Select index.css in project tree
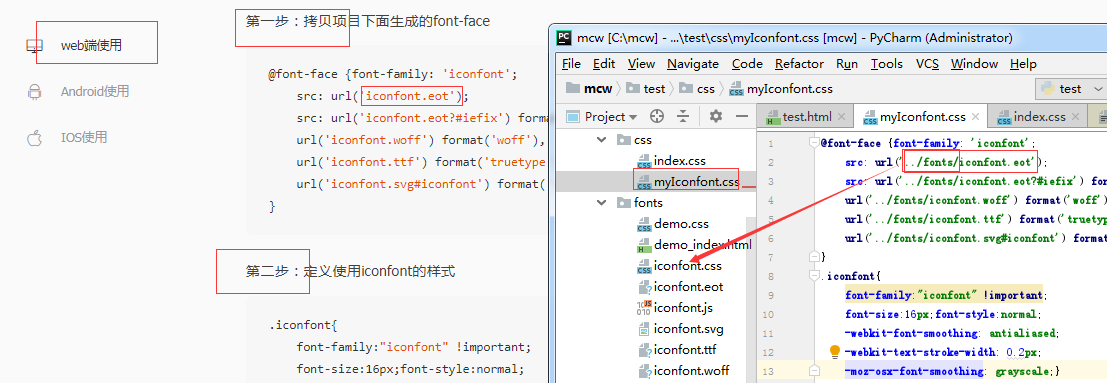The width and height of the screenshot is (1107, 383). click(671, 161)
